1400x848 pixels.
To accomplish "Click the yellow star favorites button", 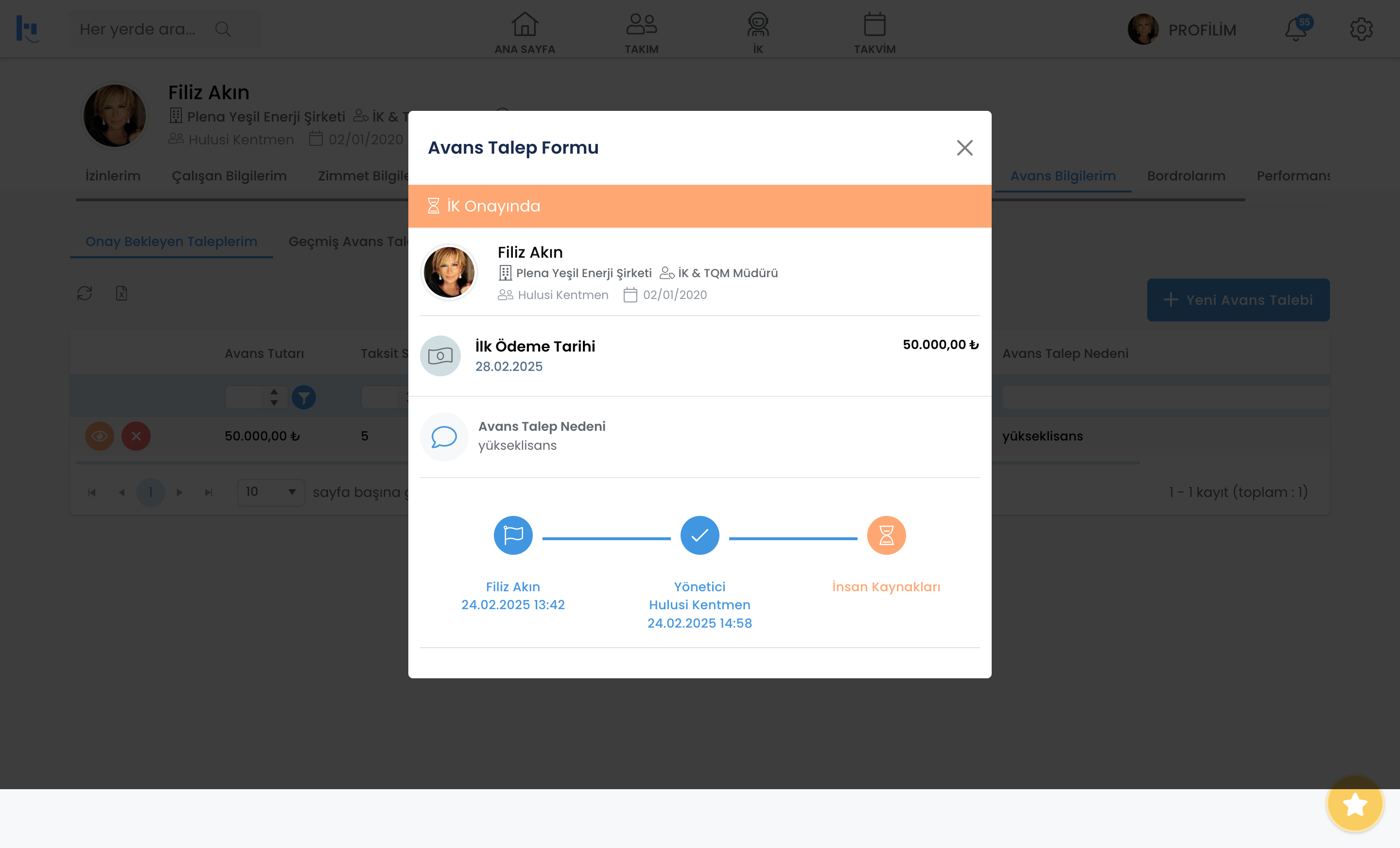I will [1354, 804].
